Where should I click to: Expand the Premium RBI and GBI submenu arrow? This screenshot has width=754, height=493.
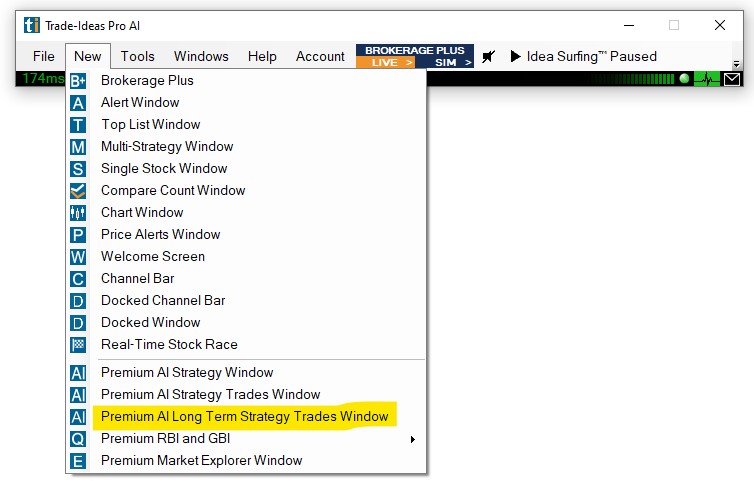click(412, 439)
